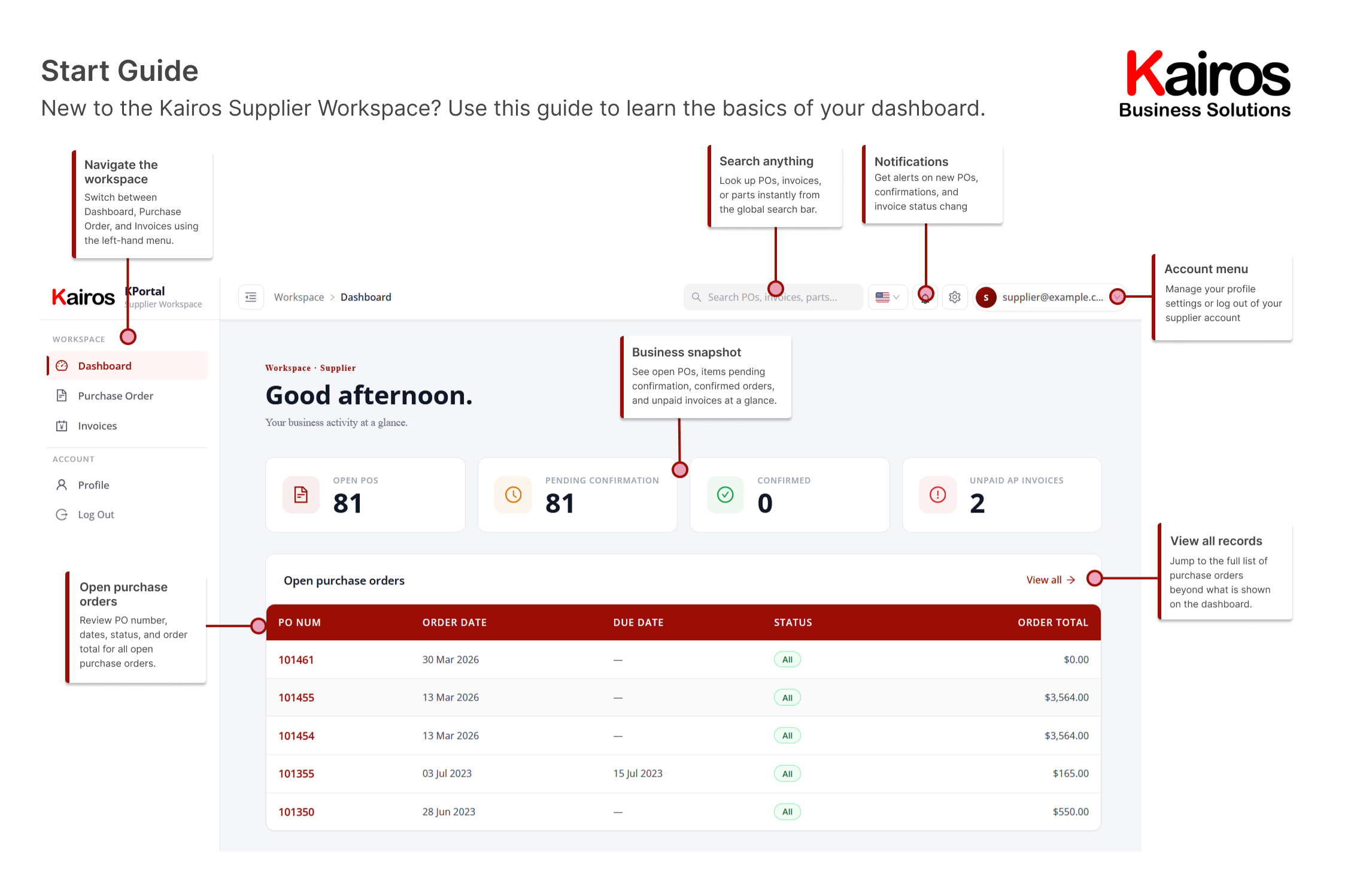Click the Kairos logo in the sidebar
The height and width of the screenshot is (872, 1372).
pyautogui.click(x=83, y=297)
